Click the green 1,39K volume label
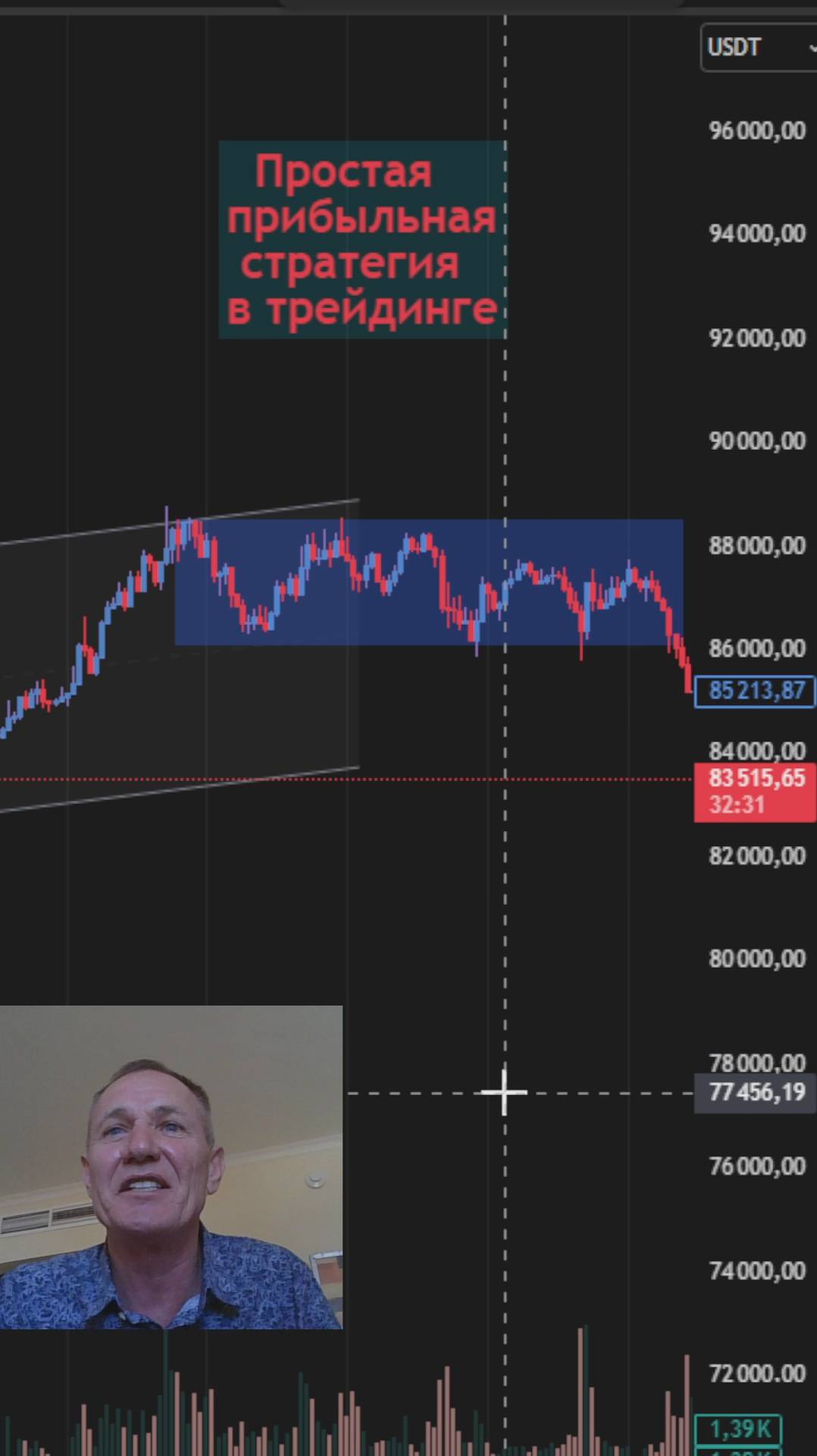Image resolution: width=817 pixels, height=1456 pixels. [x=738, y=1429]
